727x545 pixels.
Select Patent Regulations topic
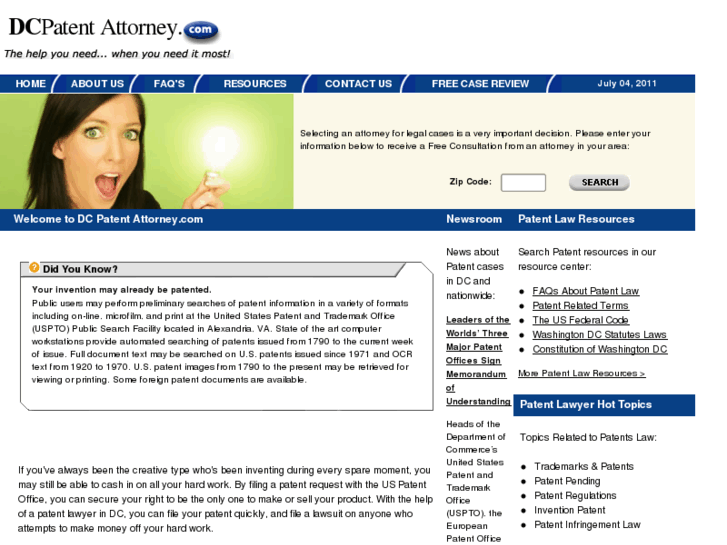pyautogui.click(x=575, y=496)
